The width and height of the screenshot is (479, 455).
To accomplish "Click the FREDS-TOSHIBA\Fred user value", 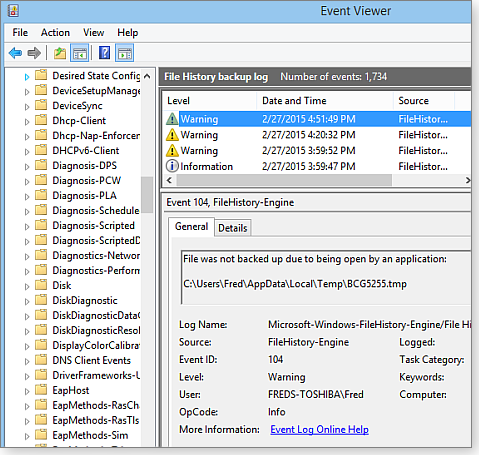I will click(316, 394).
